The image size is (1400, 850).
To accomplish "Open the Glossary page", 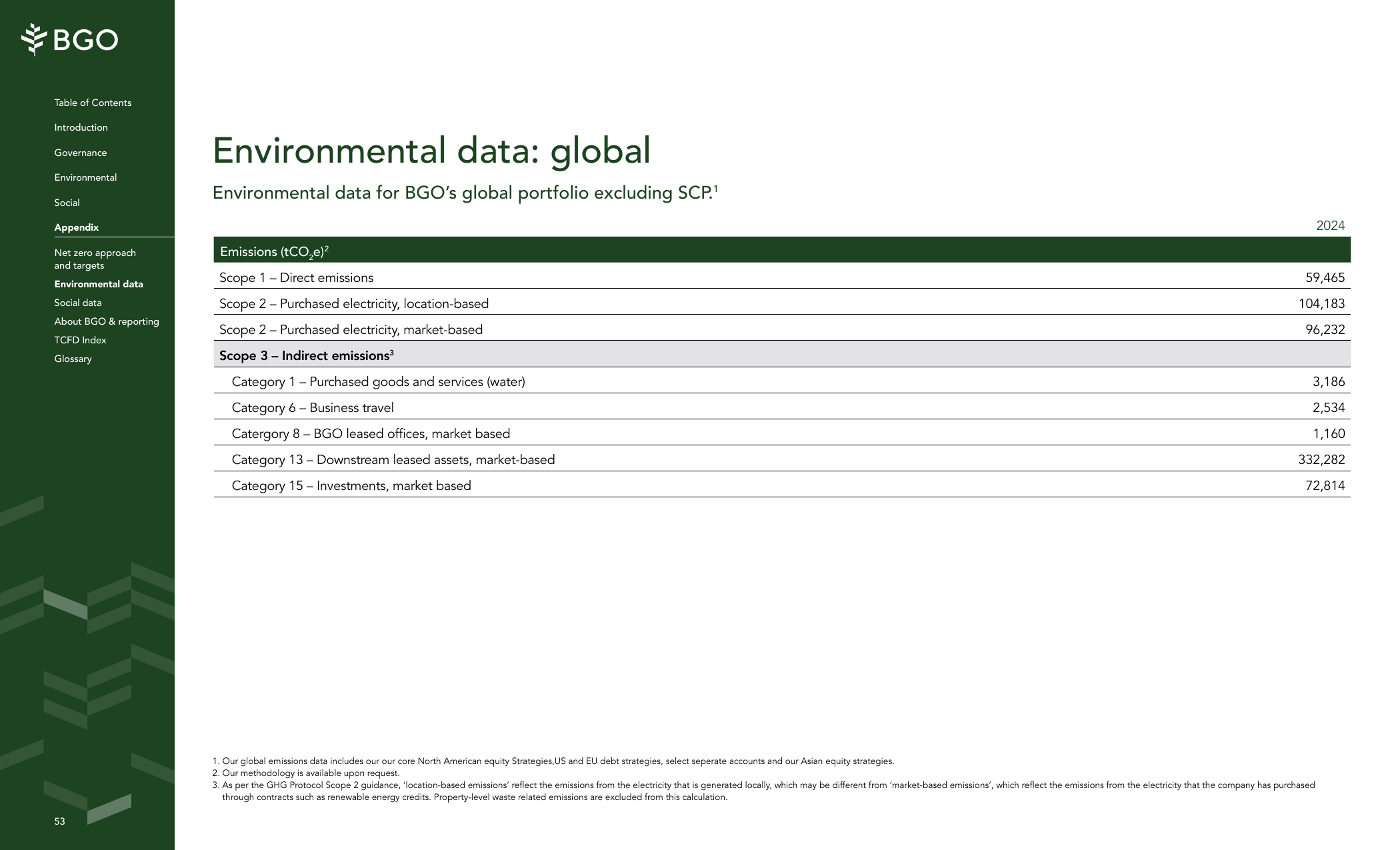I will point(73,359).
